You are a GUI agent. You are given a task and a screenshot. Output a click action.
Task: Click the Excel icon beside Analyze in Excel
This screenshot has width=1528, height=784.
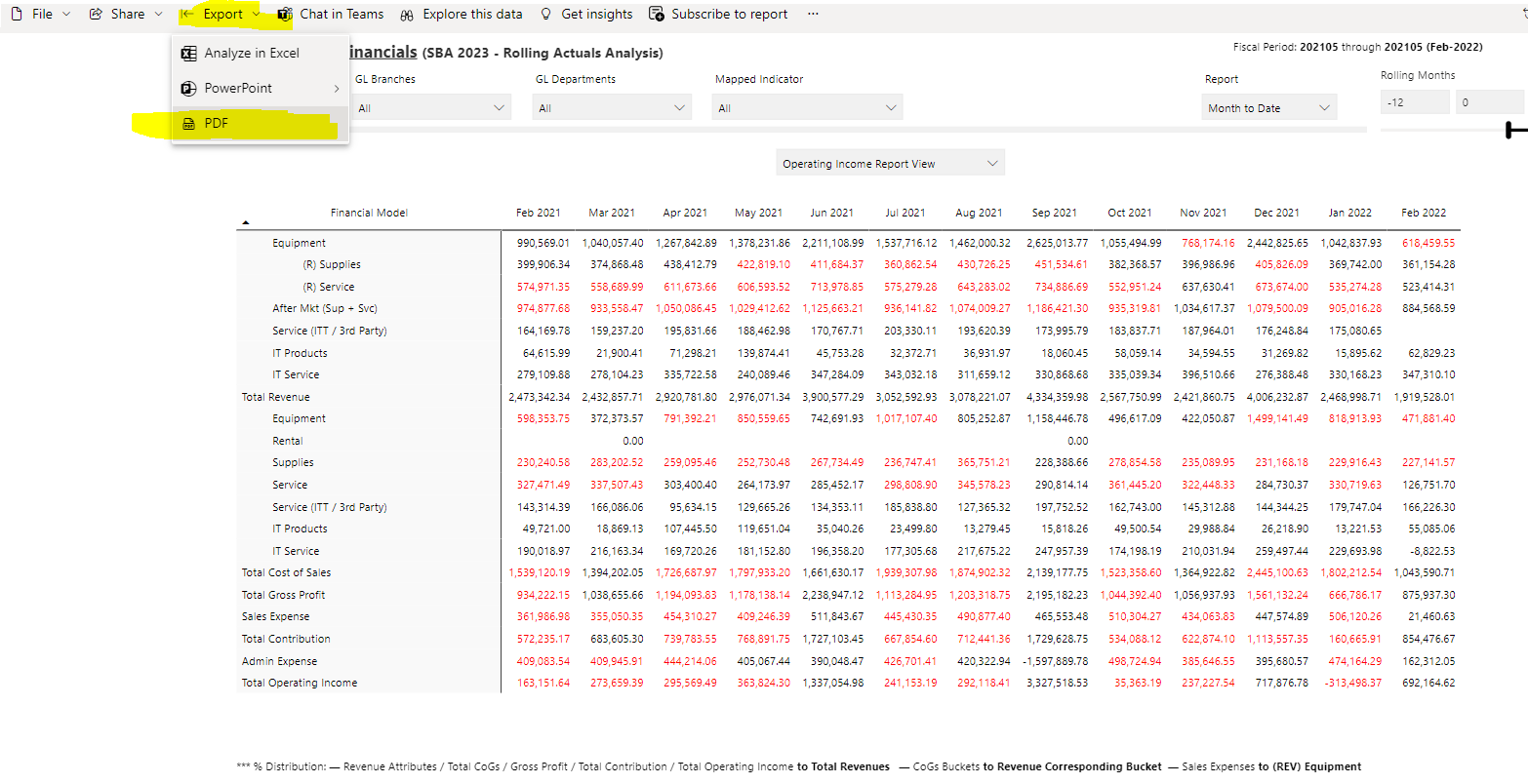tap(189, 54)
